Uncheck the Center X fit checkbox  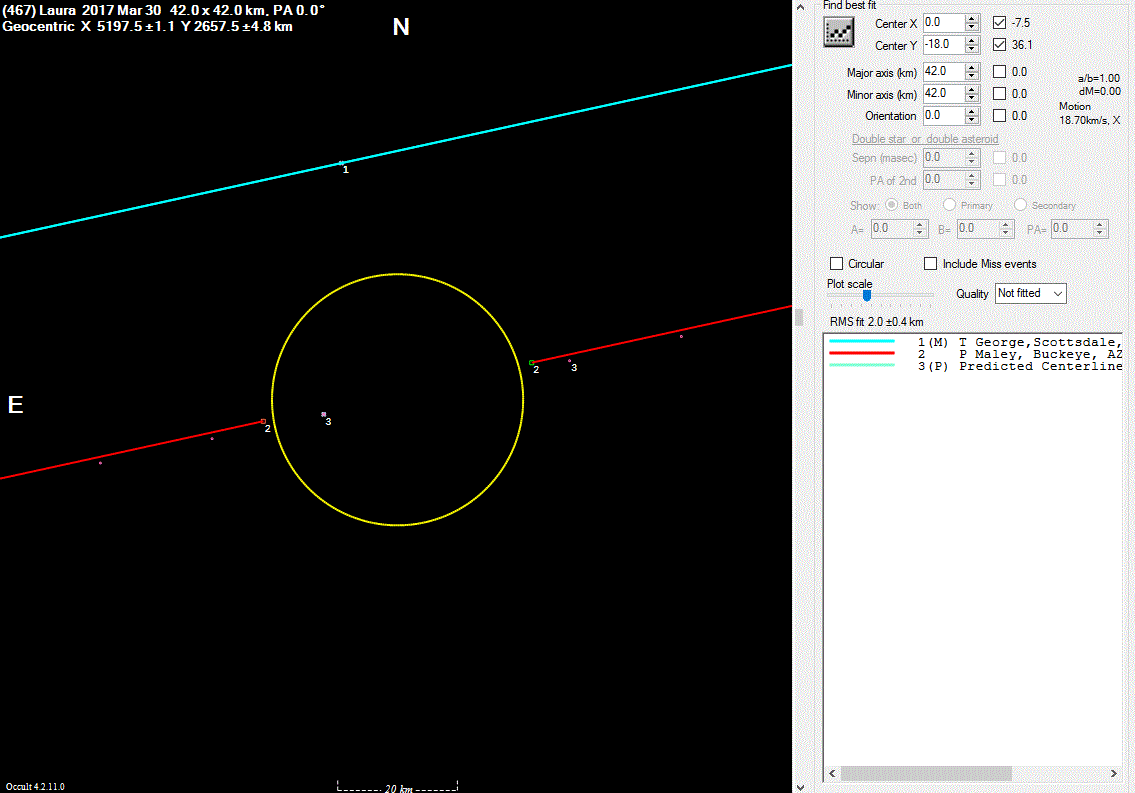[999, 22]
